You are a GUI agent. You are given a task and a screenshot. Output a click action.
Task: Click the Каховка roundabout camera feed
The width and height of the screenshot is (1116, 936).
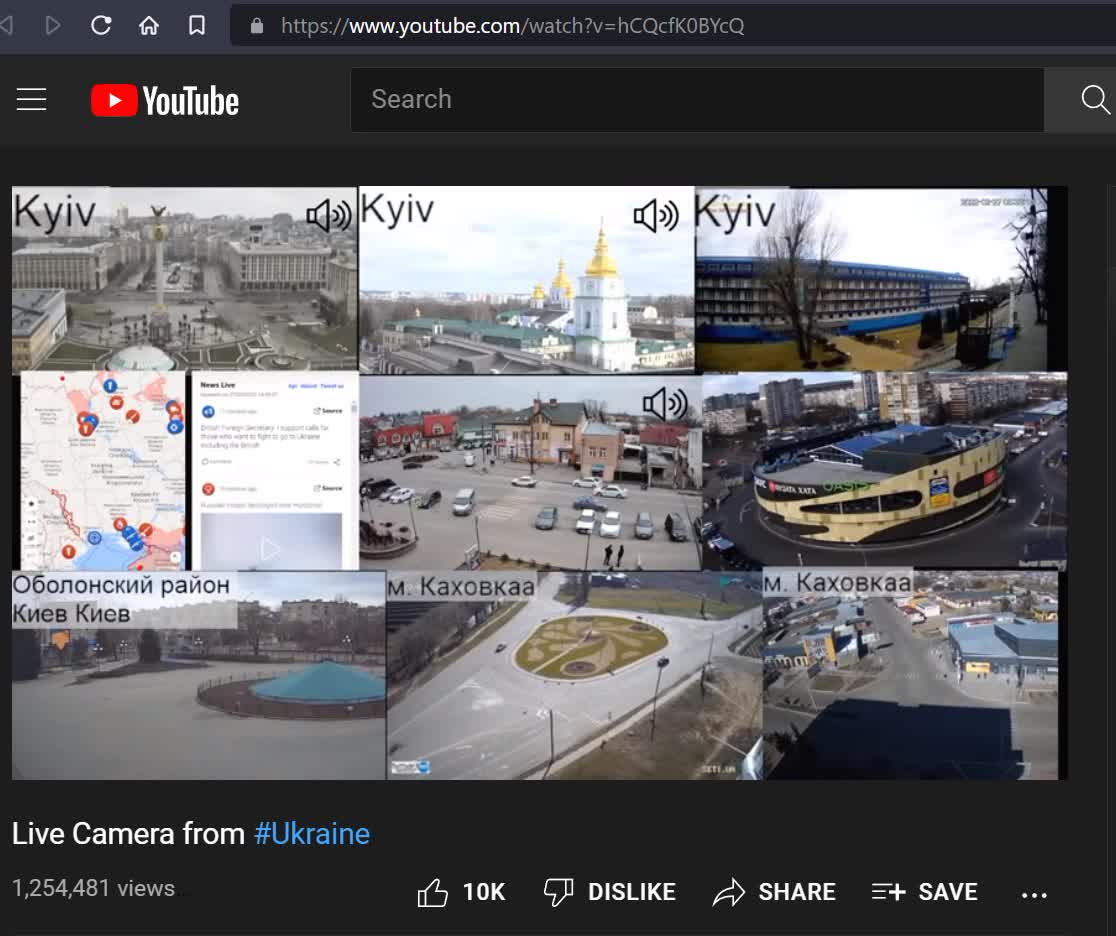click(x=574, y=675)
